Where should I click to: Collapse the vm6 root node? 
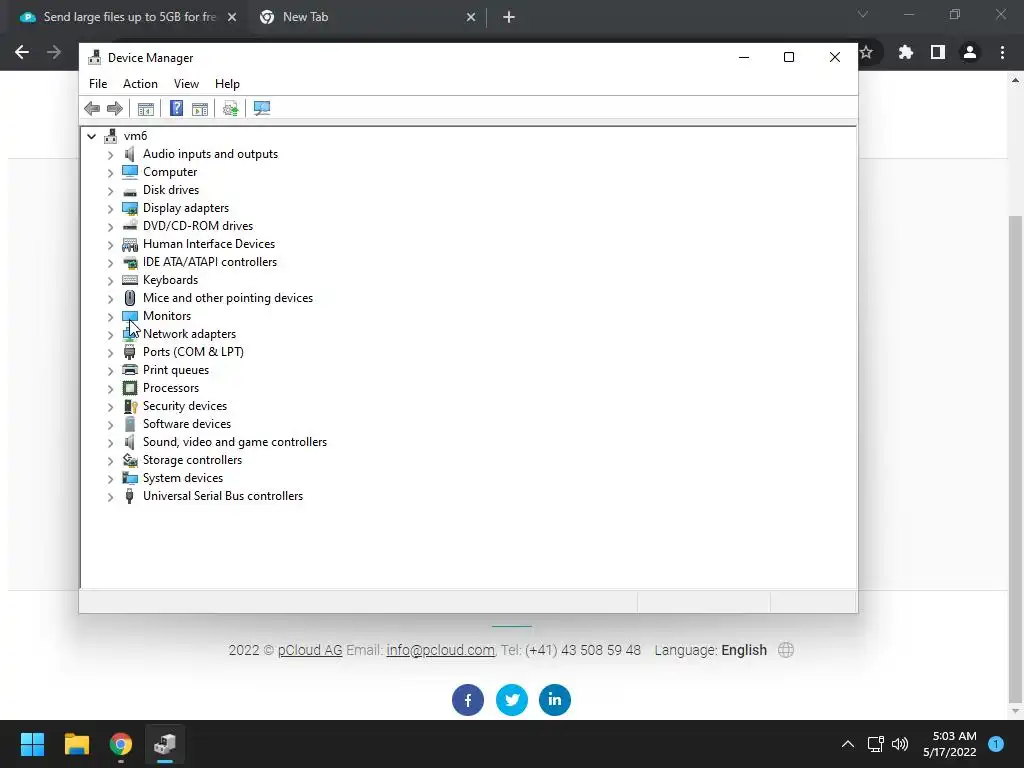click(x=91, y=136)
